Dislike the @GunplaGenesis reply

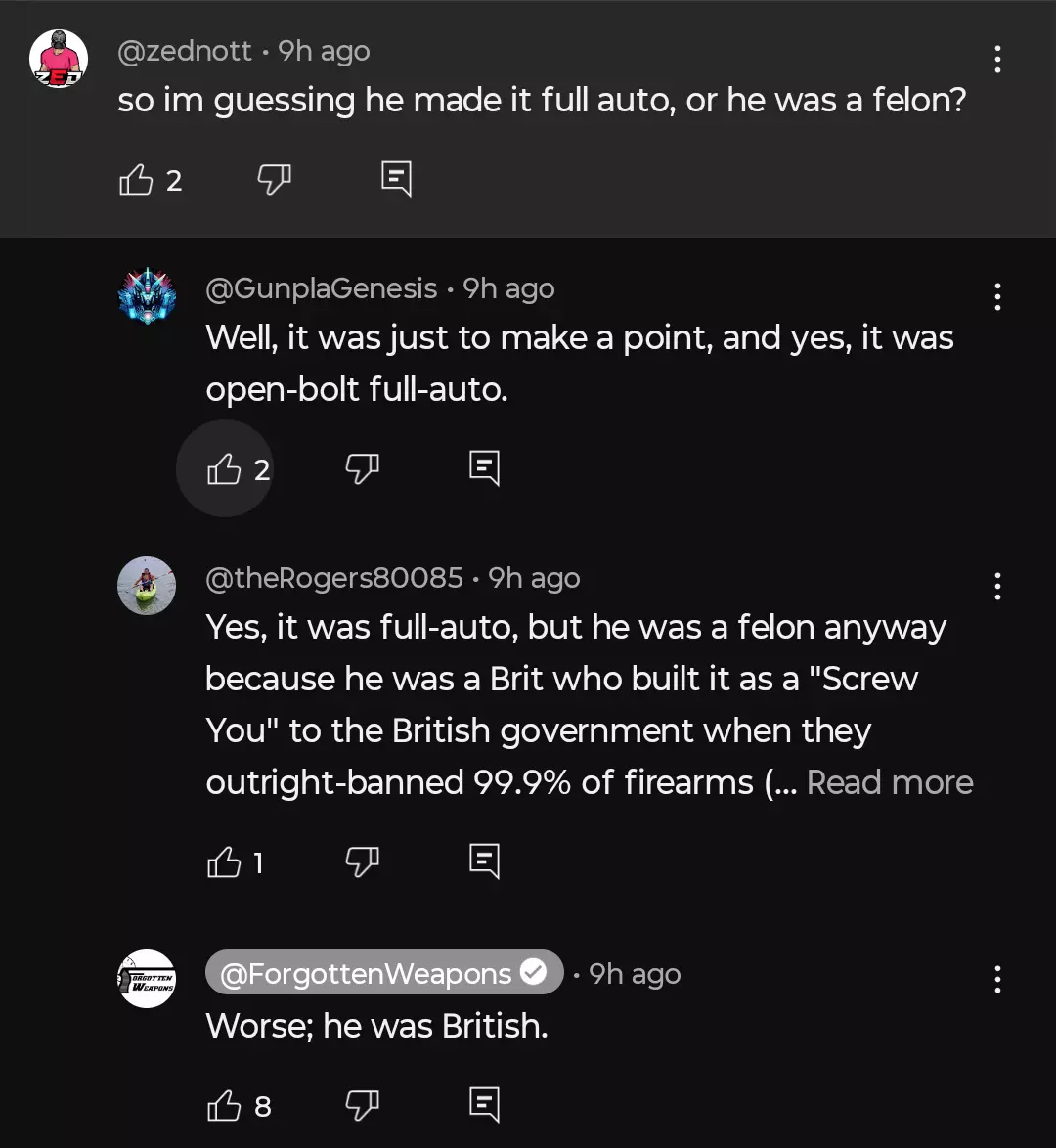pyautogui.click(x=363, y=468)
